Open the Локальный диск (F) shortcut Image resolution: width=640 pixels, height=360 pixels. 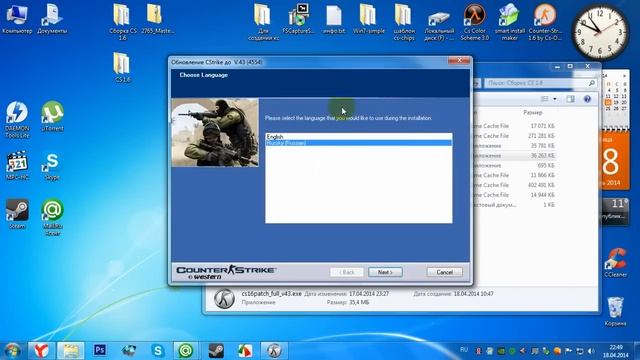coord(439,24)
